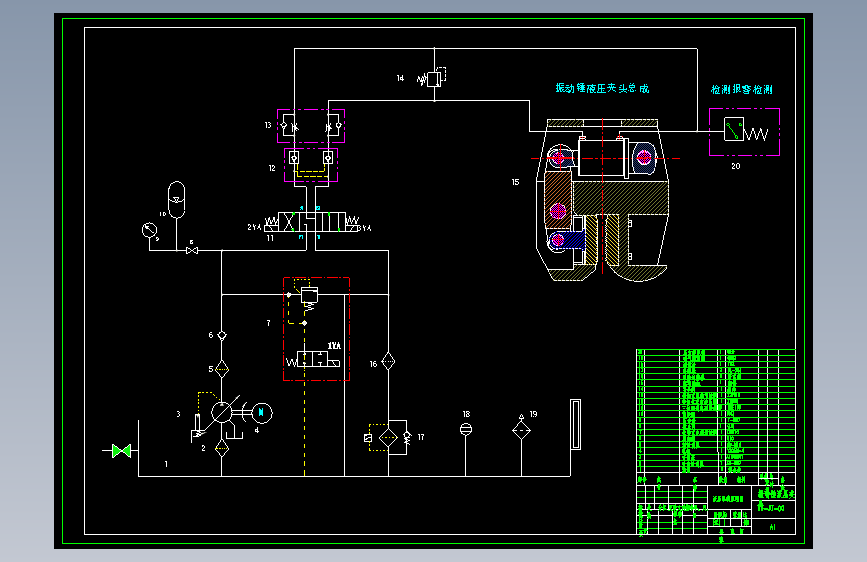The height and width of the screenshot is (562, 867).
Task: Select the cyan label above the pressure switch box
Action: tap(741, 90)
